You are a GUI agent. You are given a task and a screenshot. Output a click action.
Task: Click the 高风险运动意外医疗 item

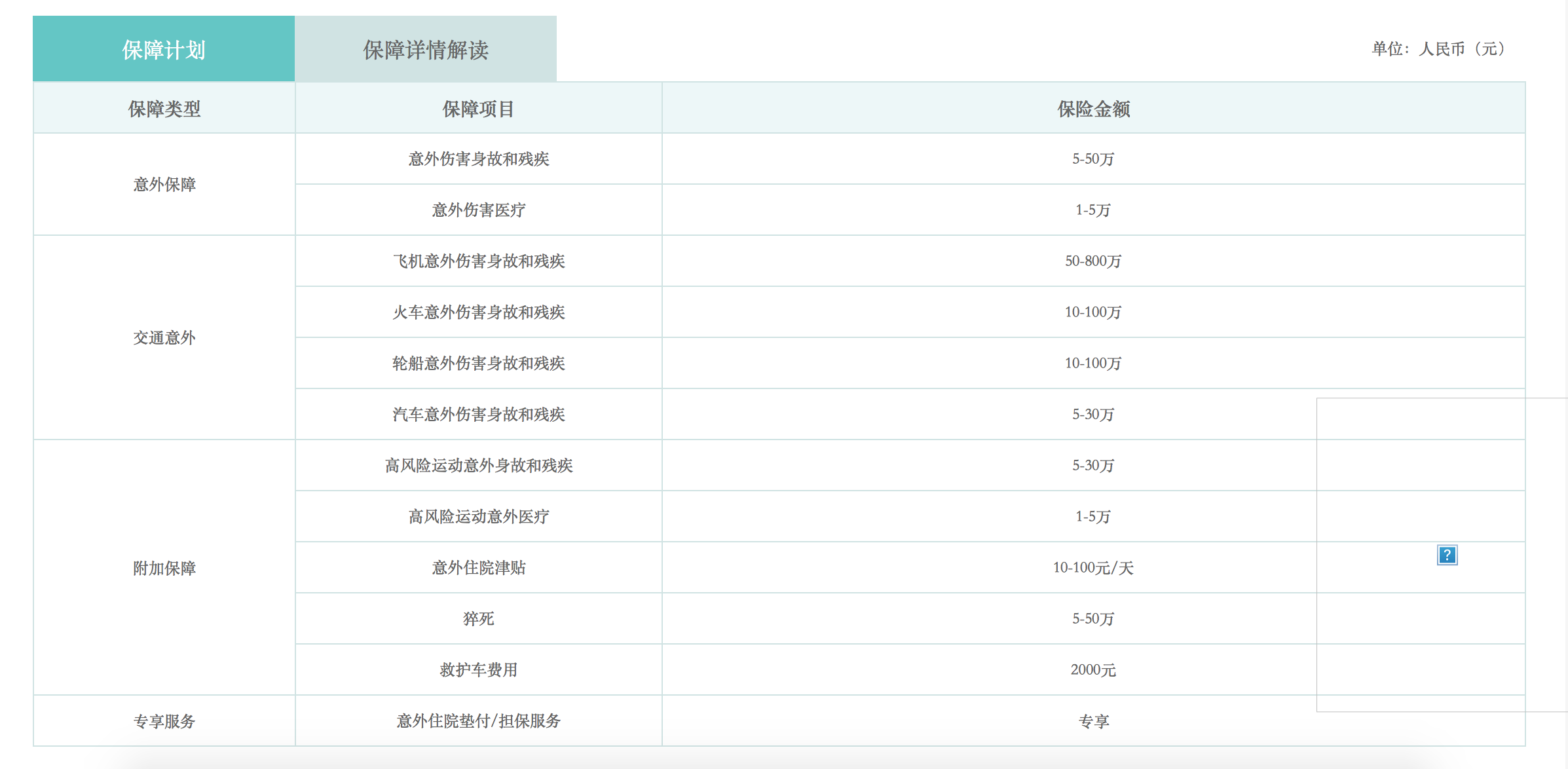tap(478, 517)
